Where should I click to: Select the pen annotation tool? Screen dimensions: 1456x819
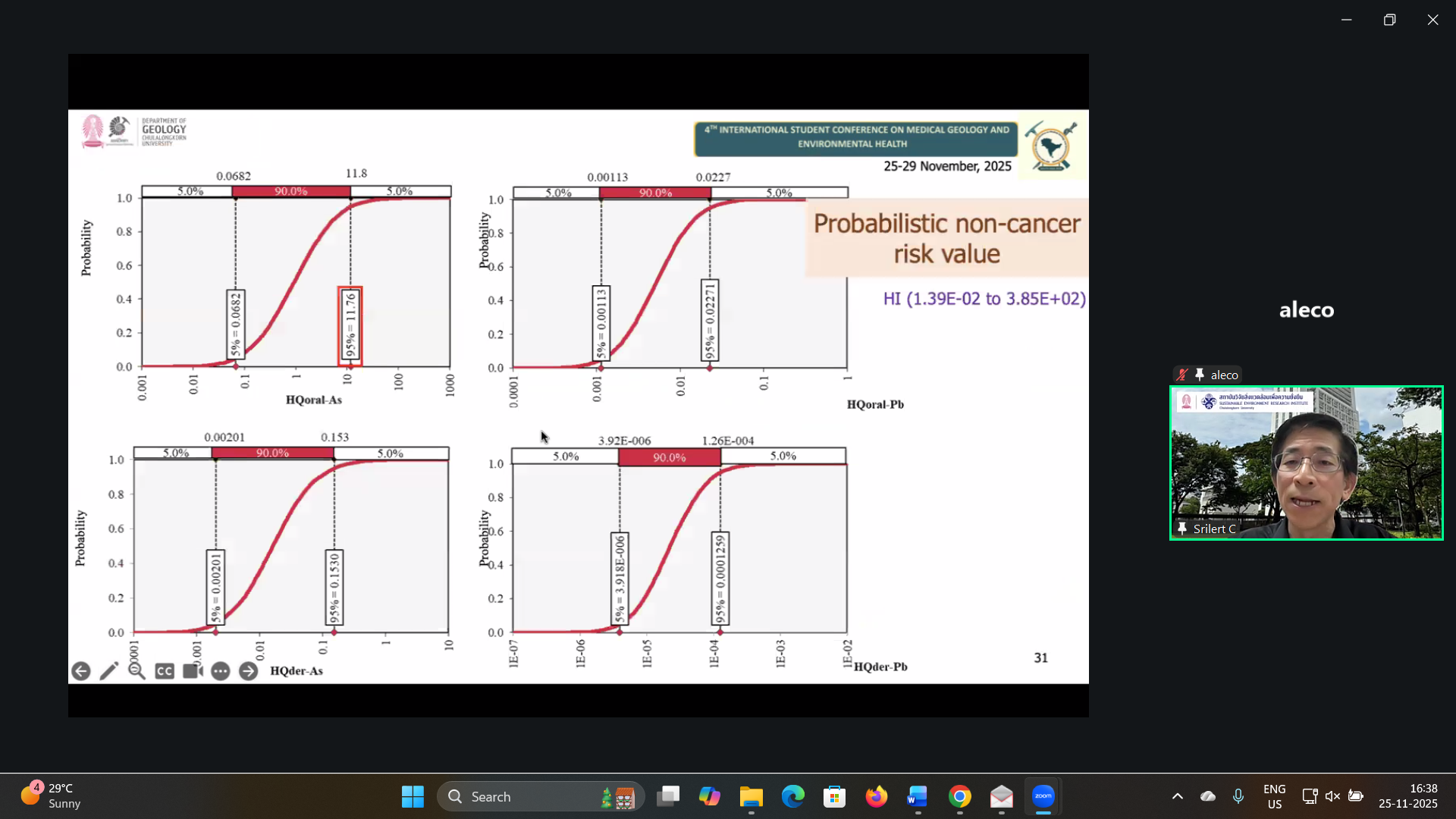[108, 670]
